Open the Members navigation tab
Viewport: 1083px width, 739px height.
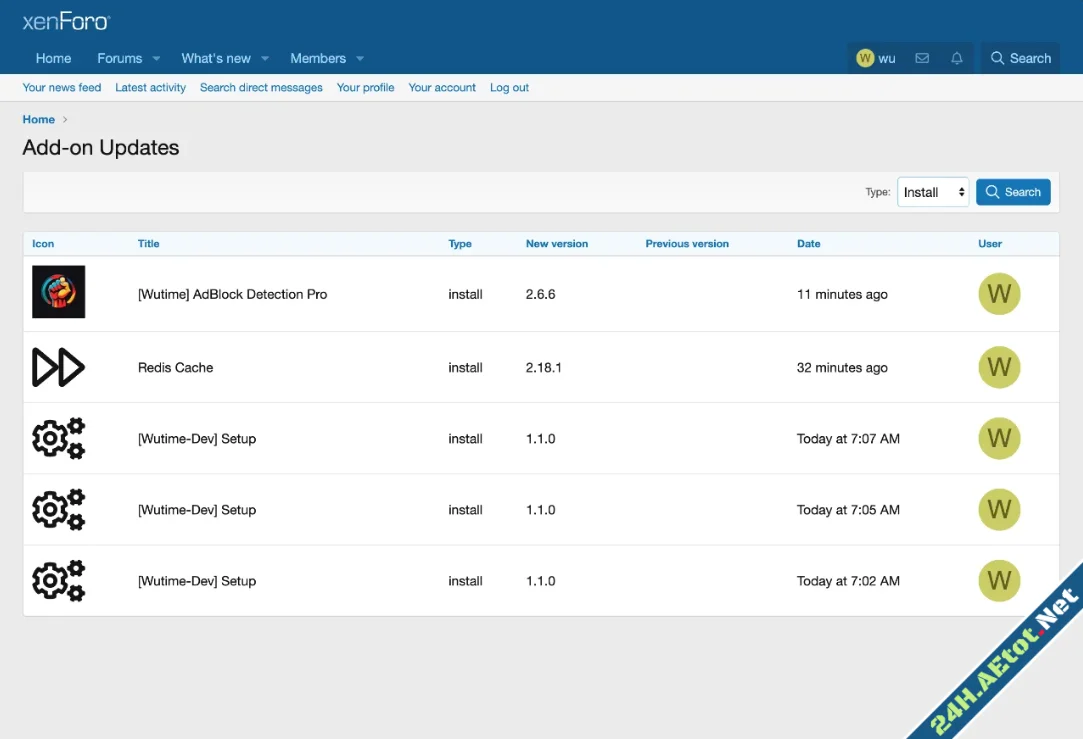[317, 58]
